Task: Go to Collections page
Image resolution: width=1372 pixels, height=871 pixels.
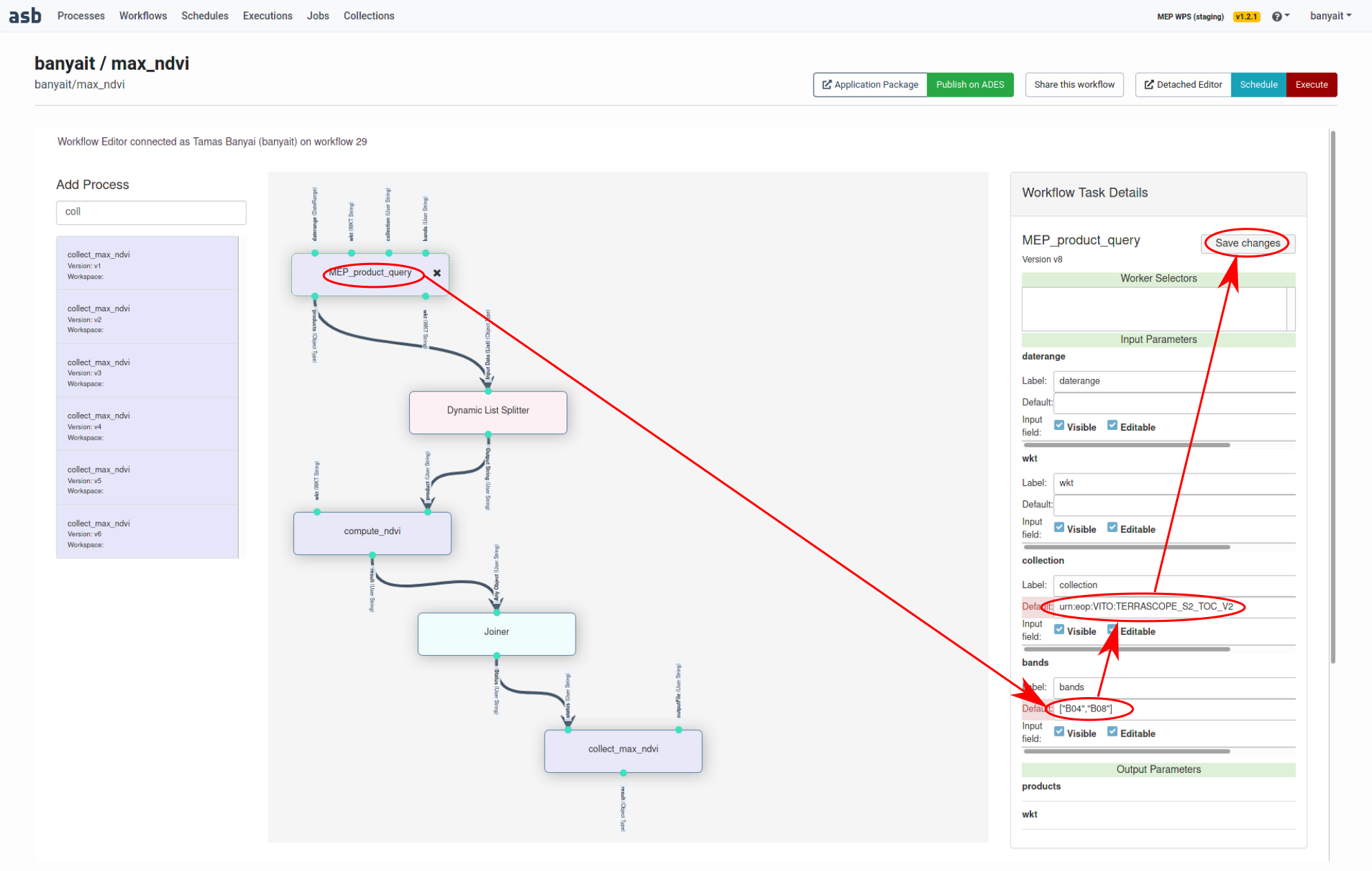Action: 369,16
